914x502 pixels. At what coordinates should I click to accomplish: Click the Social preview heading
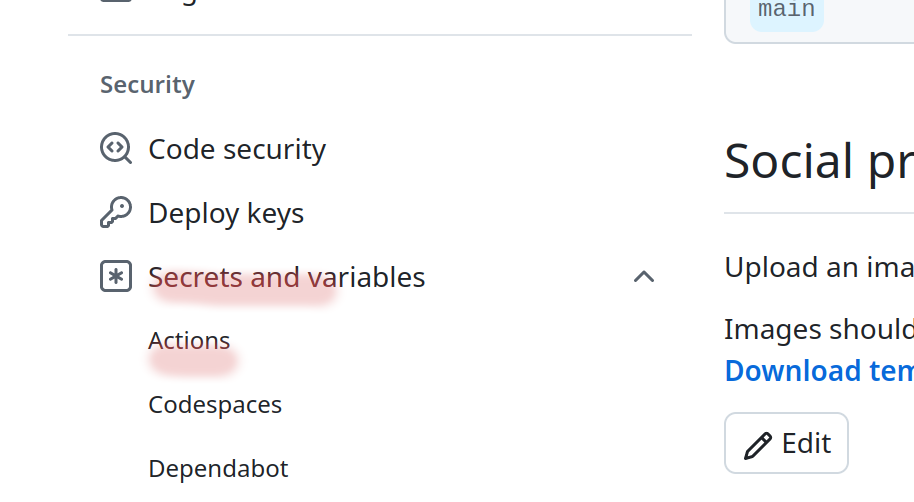pyautogui.click(x=818, y=162)
